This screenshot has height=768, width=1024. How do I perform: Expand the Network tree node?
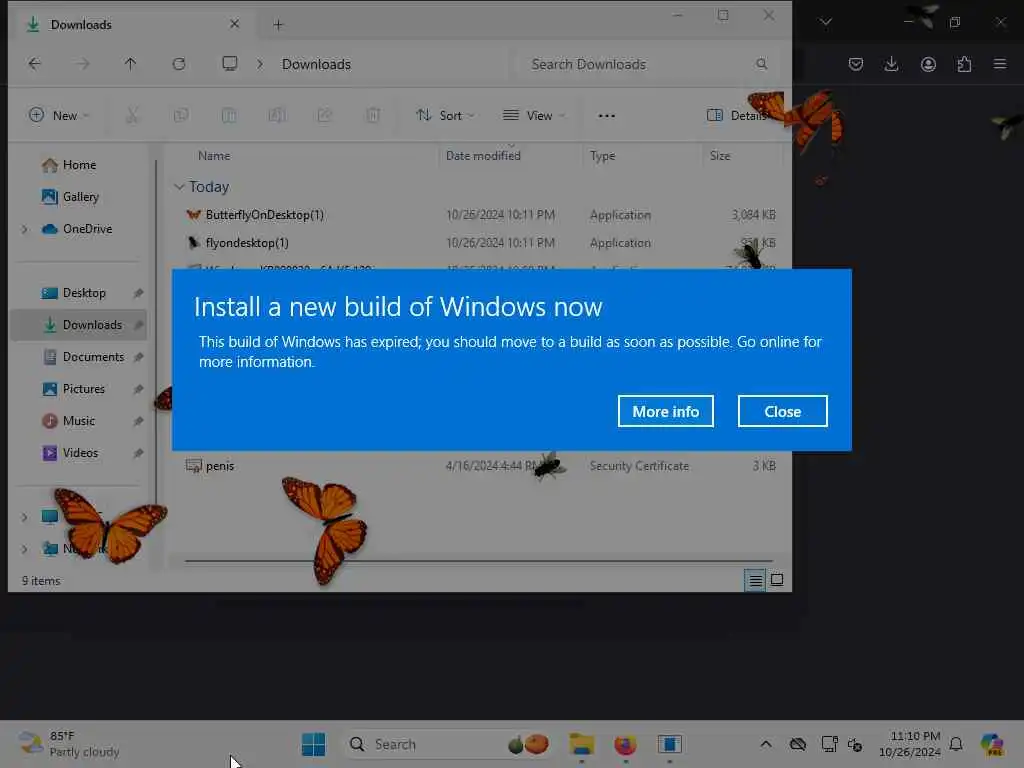point(25,549)
